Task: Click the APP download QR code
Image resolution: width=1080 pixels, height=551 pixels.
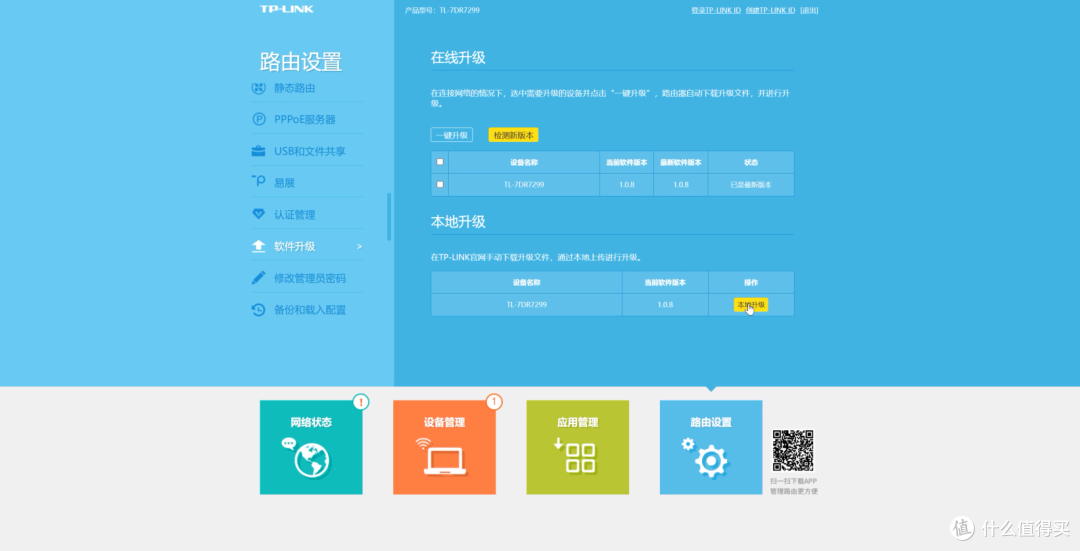Action: click(x=793, y=450)
